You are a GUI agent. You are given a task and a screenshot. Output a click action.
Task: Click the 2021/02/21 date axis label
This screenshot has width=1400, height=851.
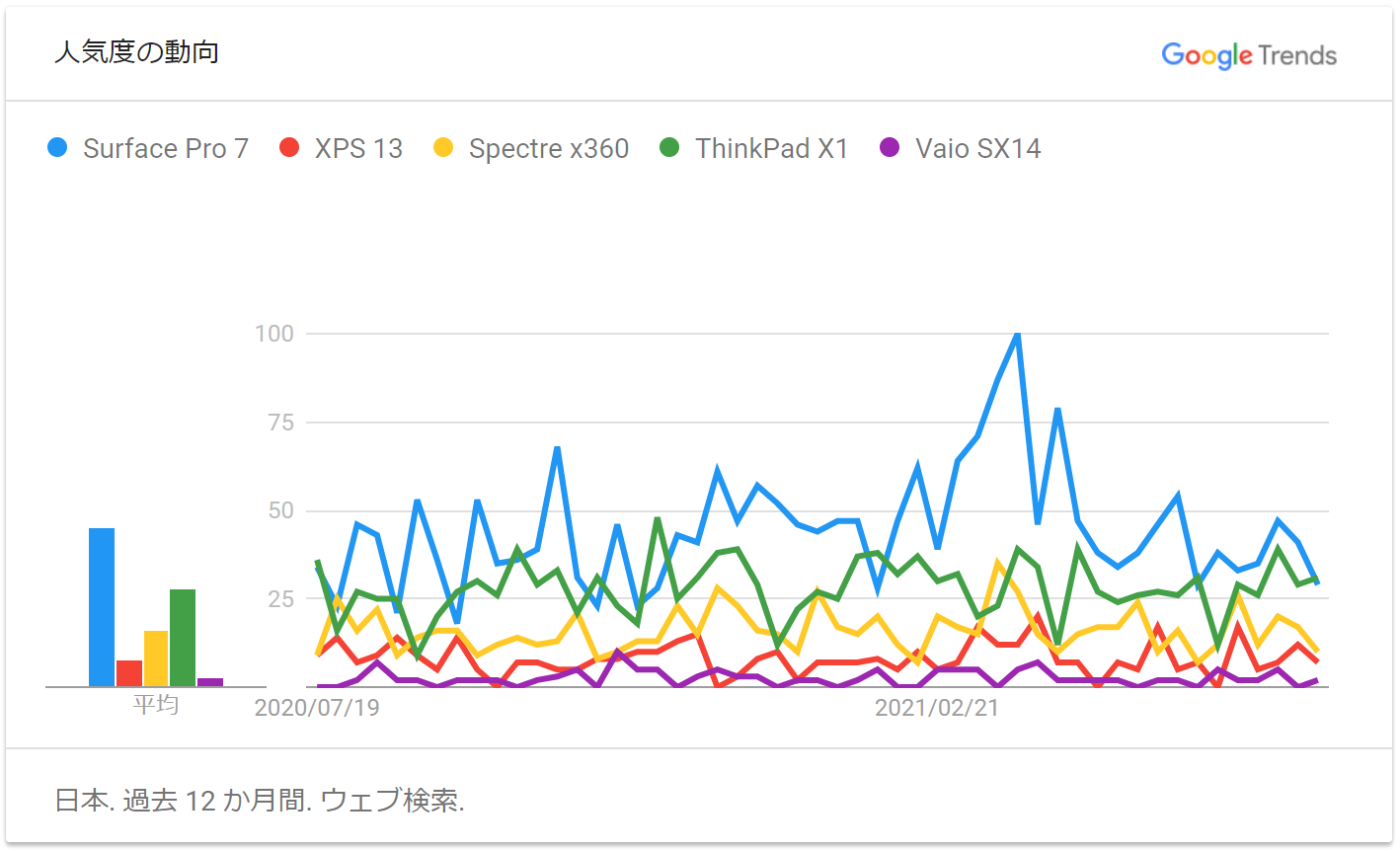pyautogui.click(x=936, y=708)
